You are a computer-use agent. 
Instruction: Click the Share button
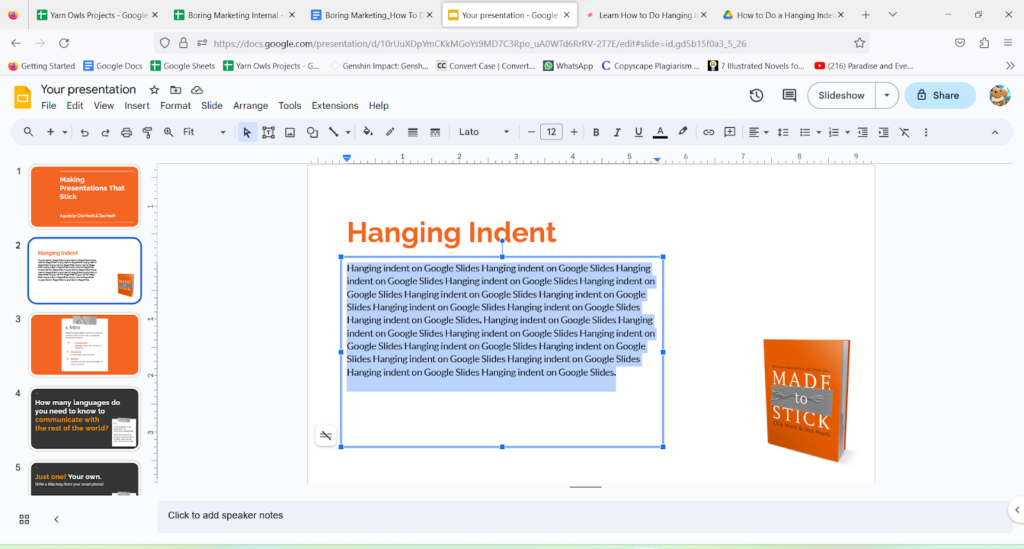pyautogui.click(x=940, y=95)
